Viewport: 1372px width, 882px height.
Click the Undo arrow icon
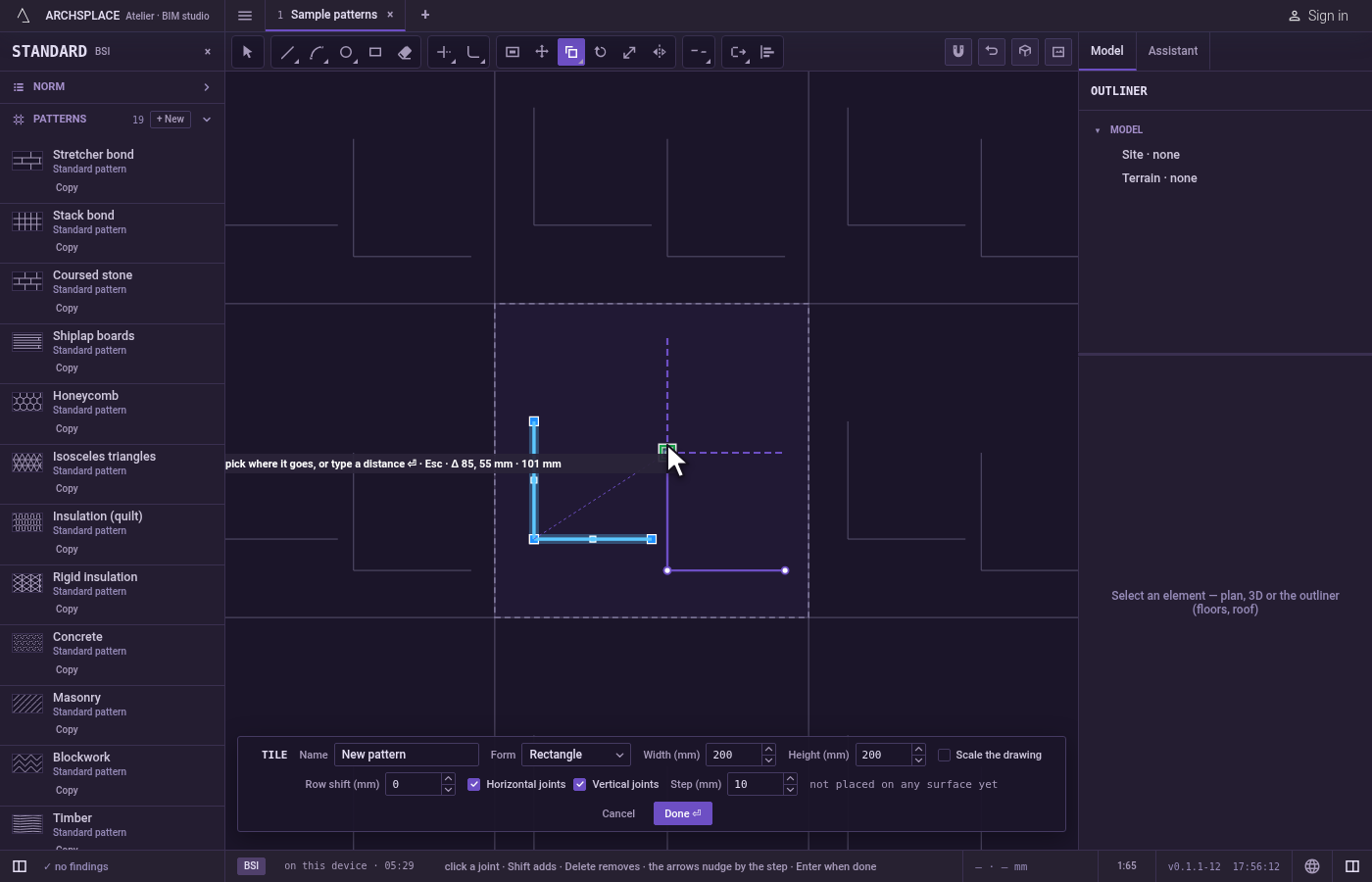[992, 52]
